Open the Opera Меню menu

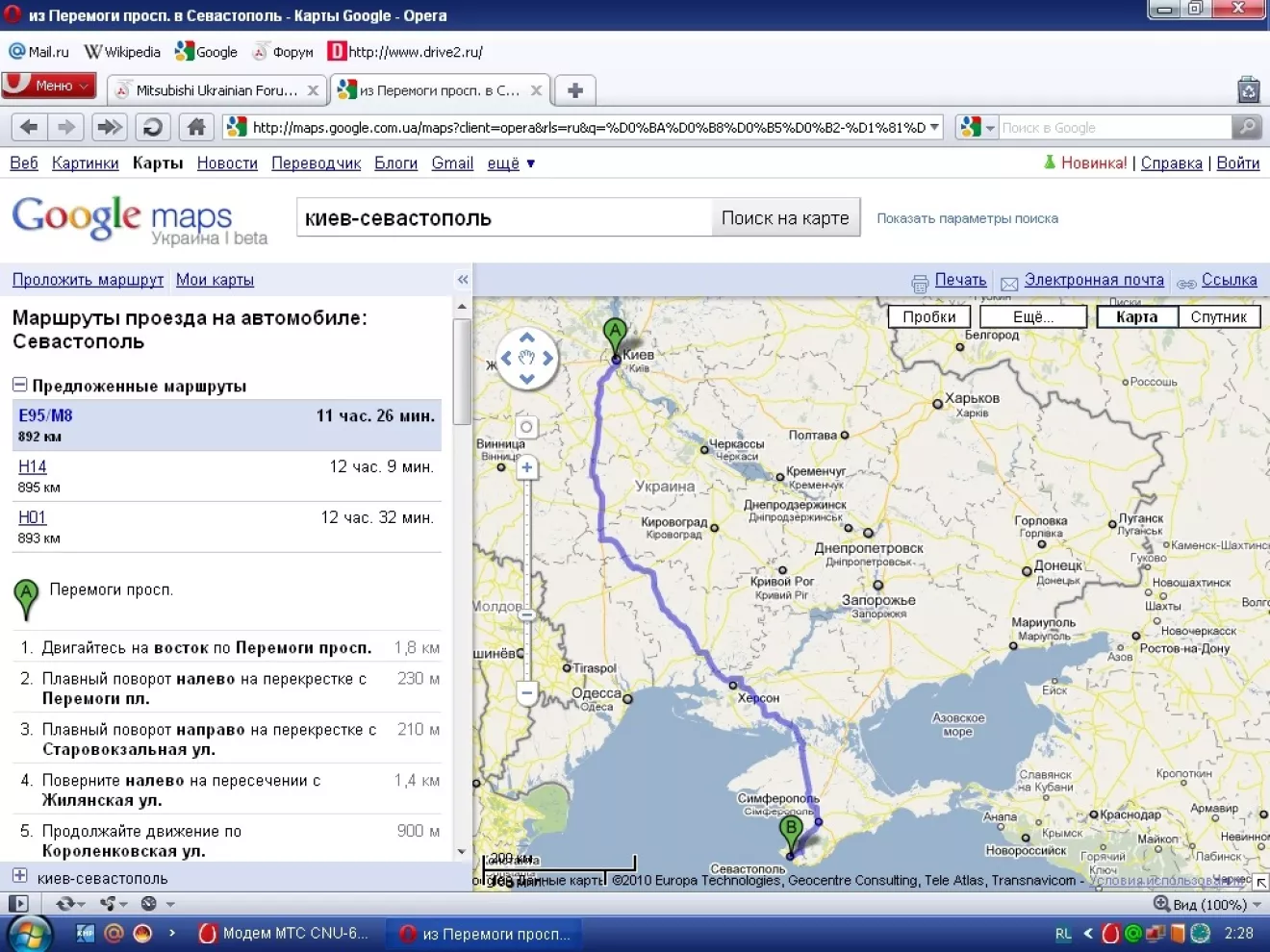(x=50, y=86)
